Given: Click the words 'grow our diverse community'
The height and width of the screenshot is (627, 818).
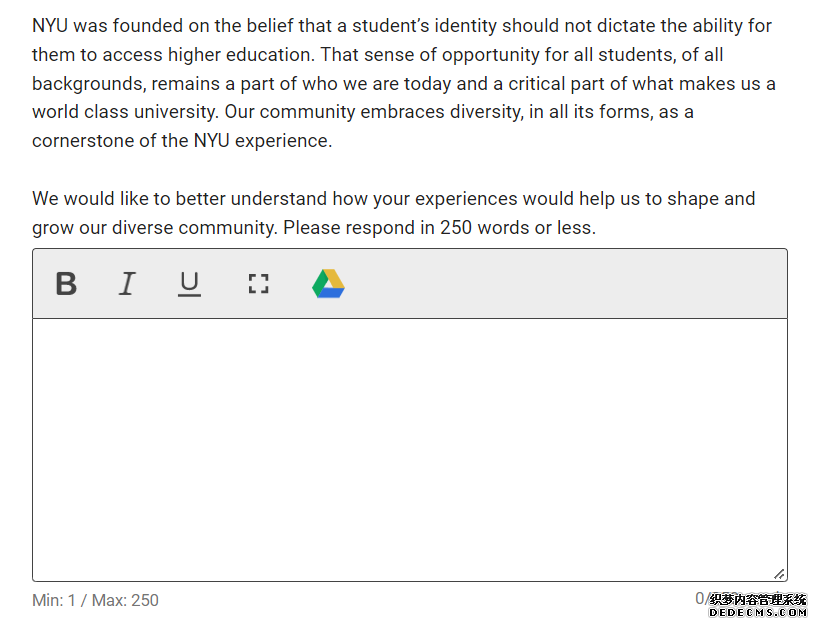Looking at the screenshot, I should coord(154,228).
